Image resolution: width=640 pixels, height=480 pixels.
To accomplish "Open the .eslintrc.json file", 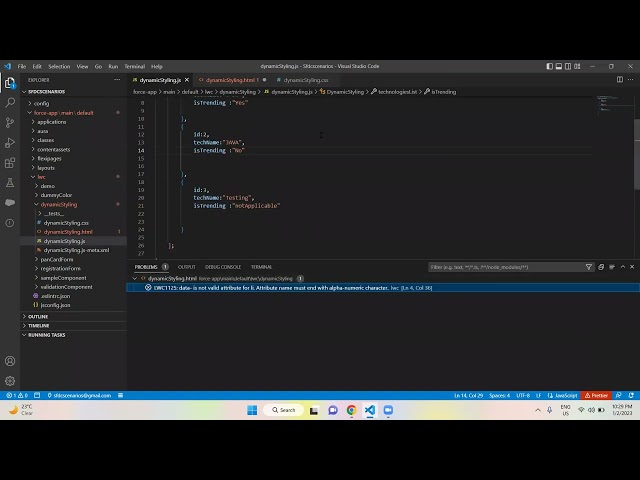I will pos(55,296).
